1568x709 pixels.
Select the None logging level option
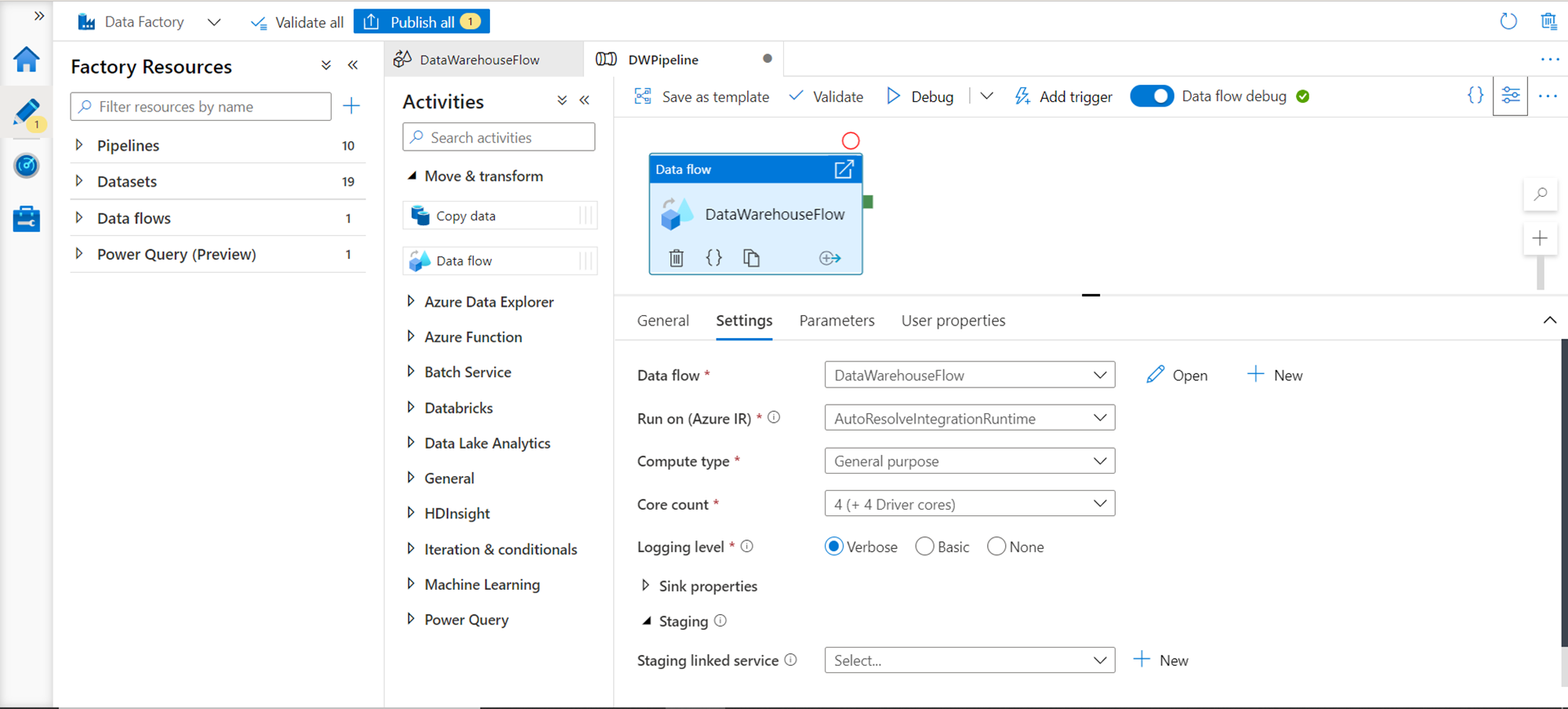[996, 547]
